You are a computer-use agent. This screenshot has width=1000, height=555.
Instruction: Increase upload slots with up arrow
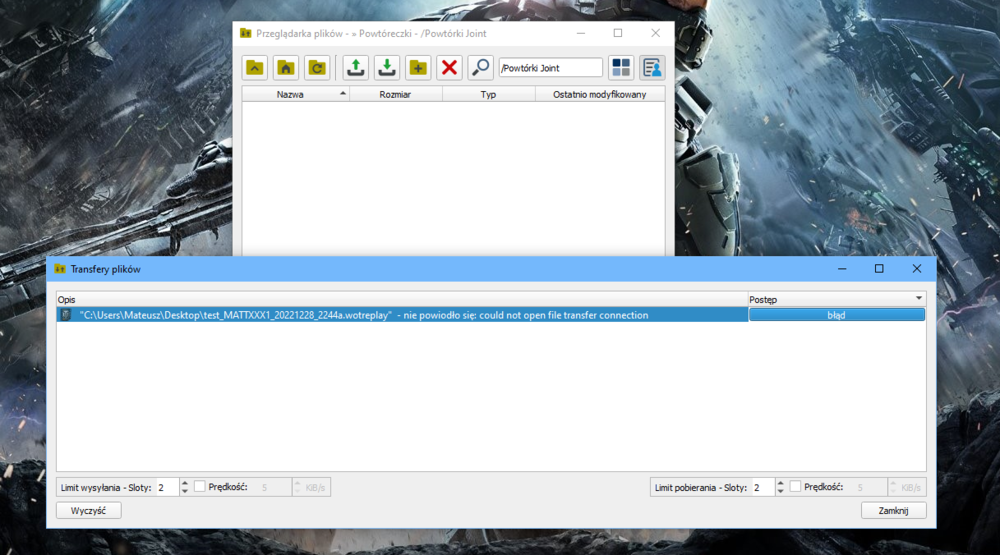[x=185, y=484]
